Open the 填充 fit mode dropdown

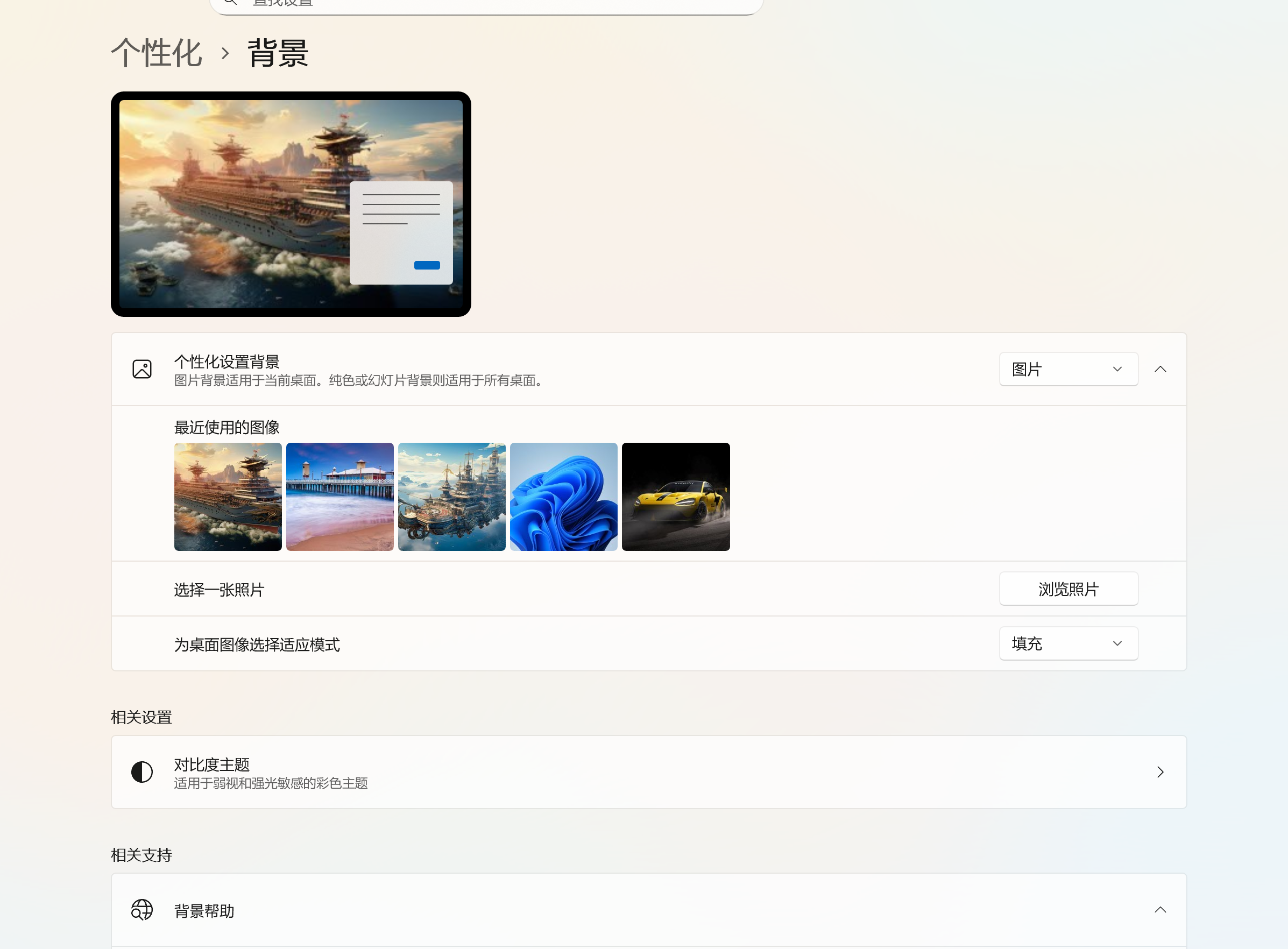point(1067,643)
